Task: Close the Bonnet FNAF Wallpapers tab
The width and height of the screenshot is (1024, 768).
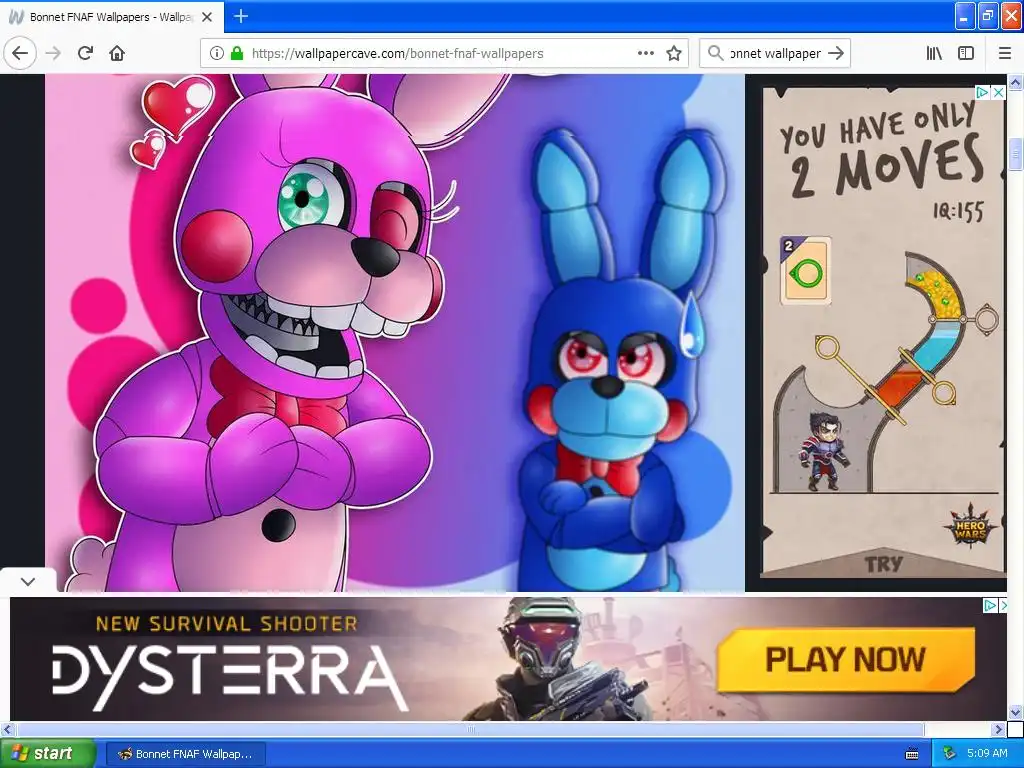Action: [x=207, y=17]
